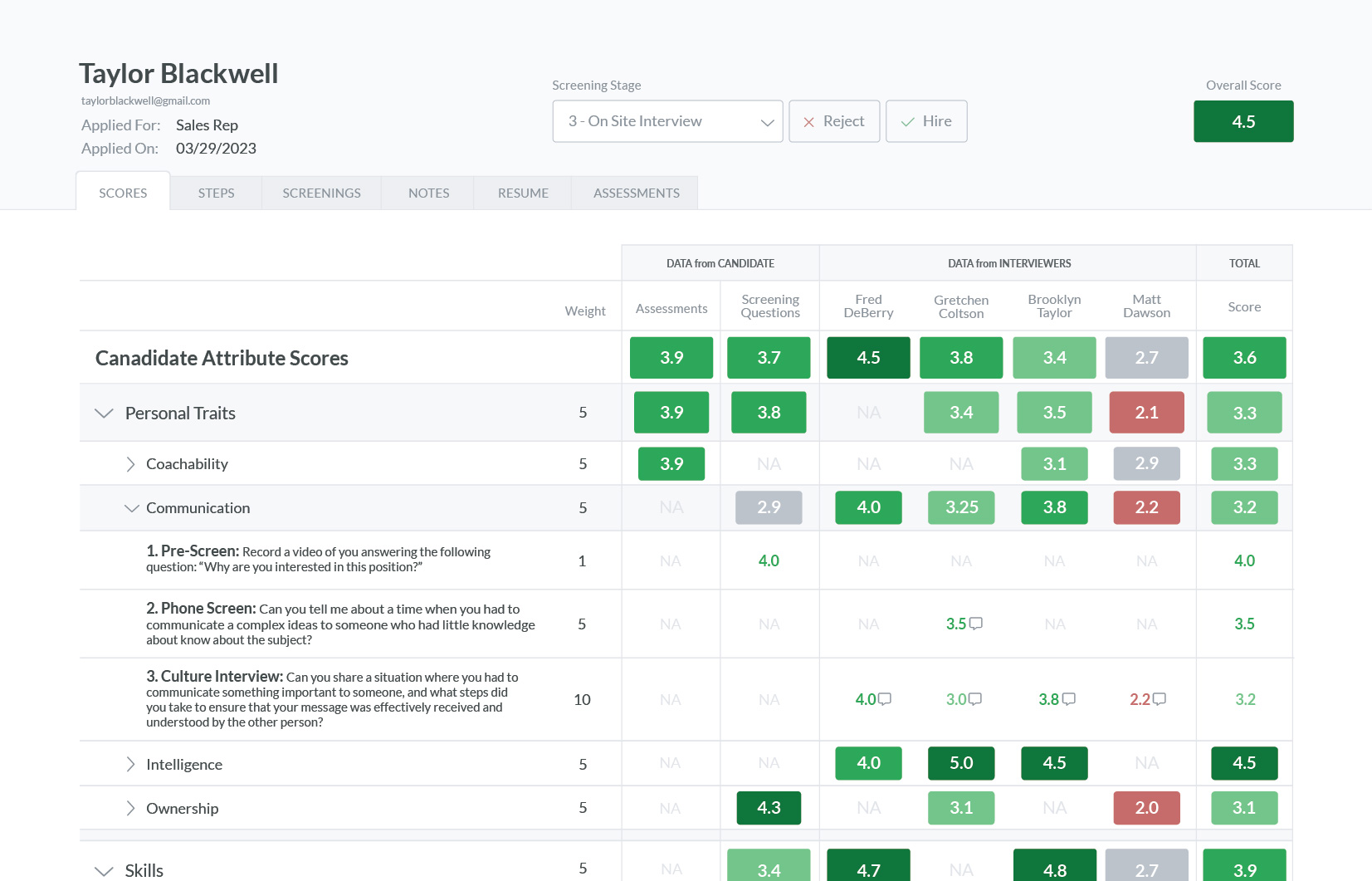The width and height of the screenshot is (1372, 881).
Task: Switch to the NOTES tab
Action: click(x=427, y=193)
